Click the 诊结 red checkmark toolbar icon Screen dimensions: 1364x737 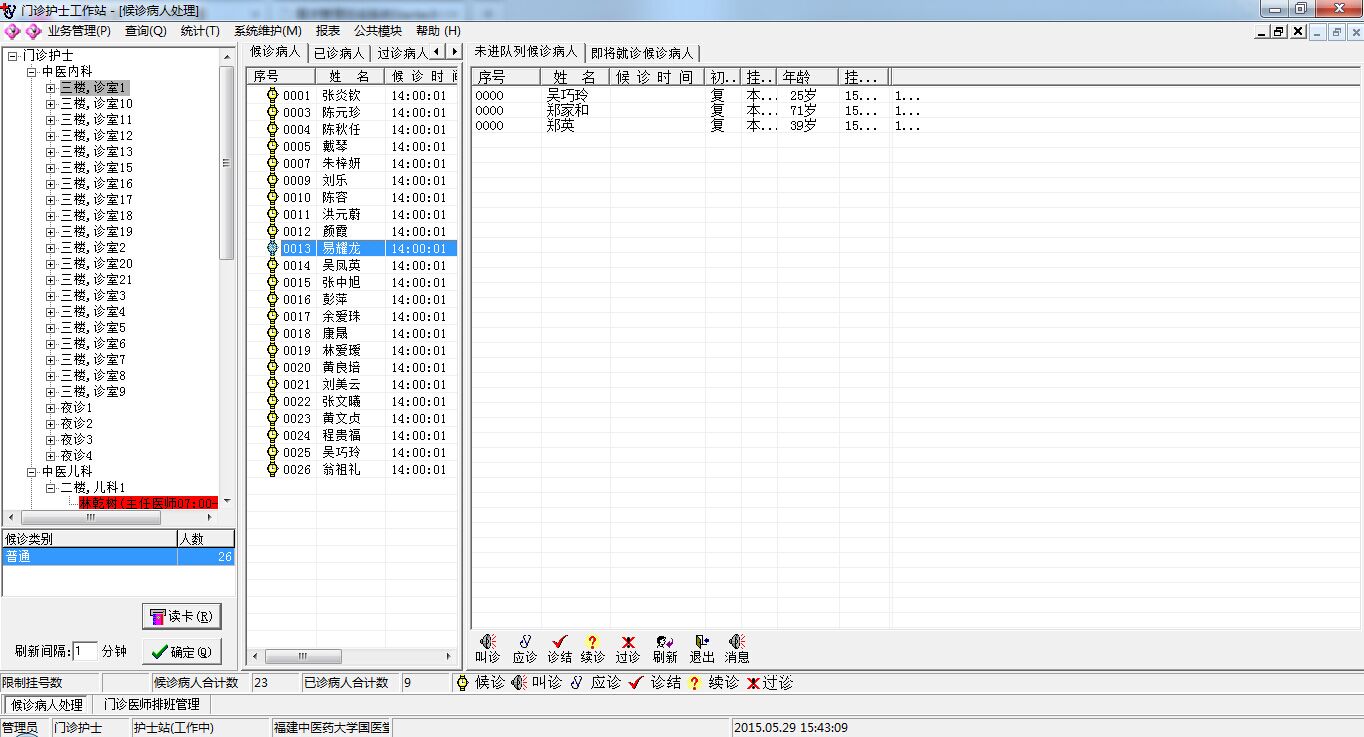559,642
